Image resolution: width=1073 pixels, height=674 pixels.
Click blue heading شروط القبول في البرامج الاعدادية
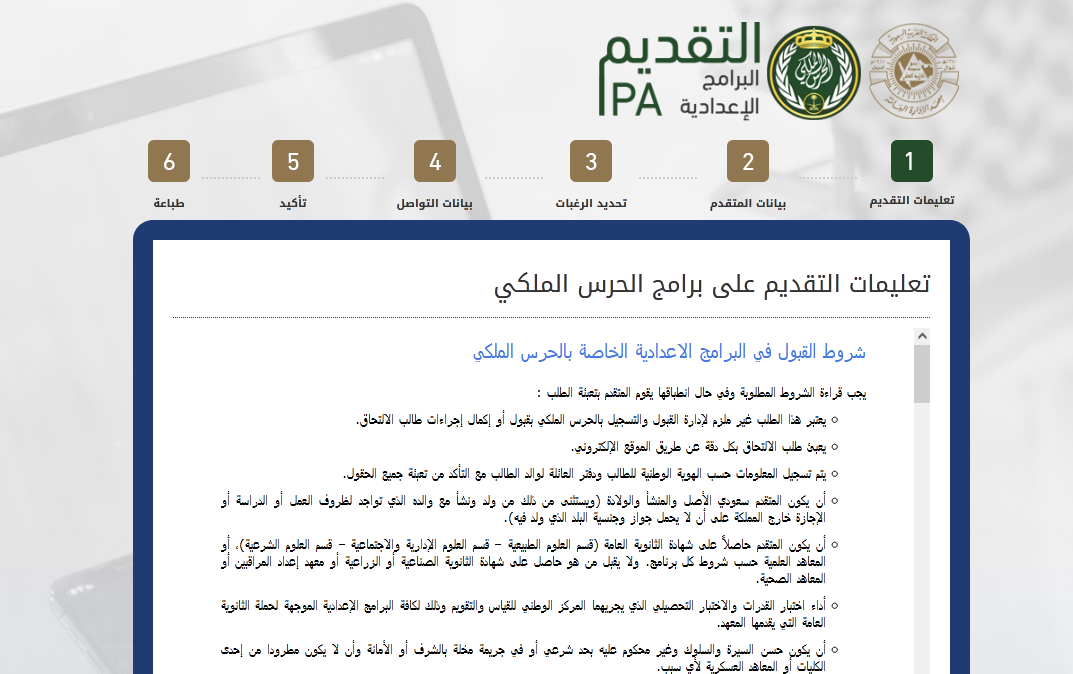(669, 352)
